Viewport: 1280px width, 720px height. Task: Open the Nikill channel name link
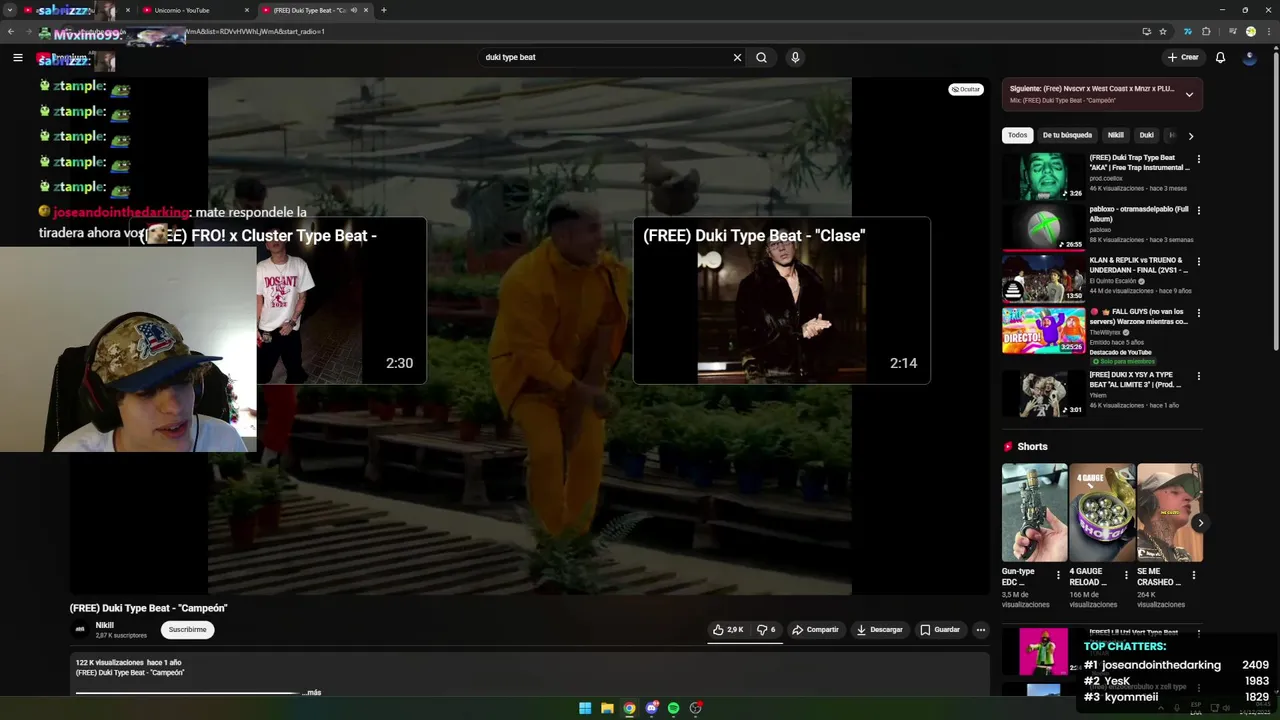[x=104, y=625]
